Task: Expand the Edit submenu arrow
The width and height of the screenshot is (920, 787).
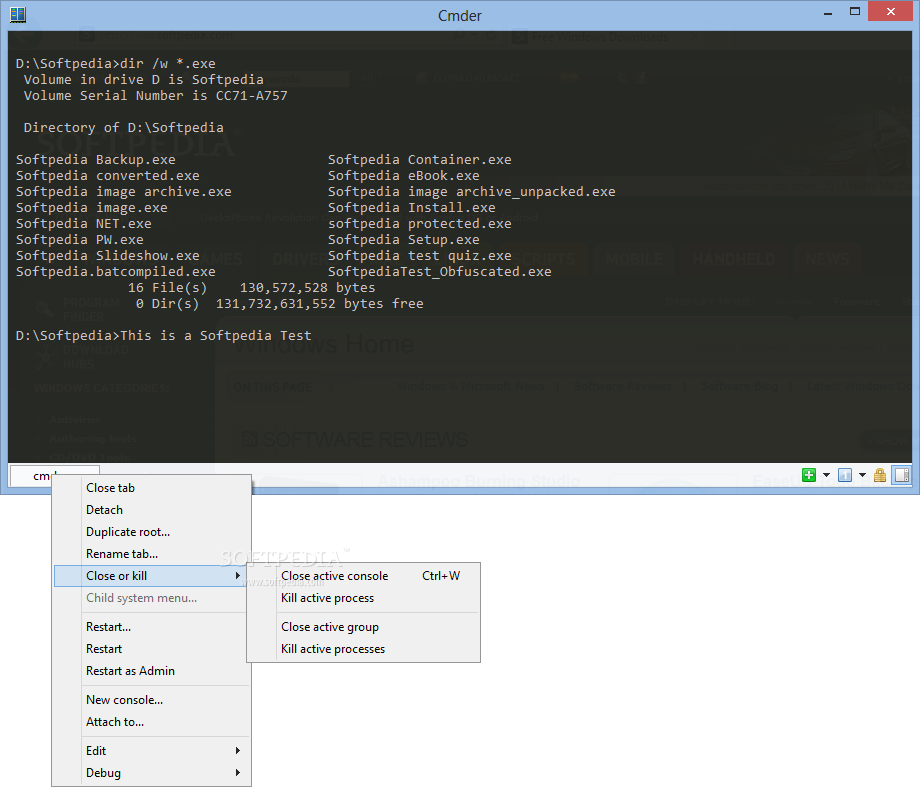Action: (x=238, y=751)
